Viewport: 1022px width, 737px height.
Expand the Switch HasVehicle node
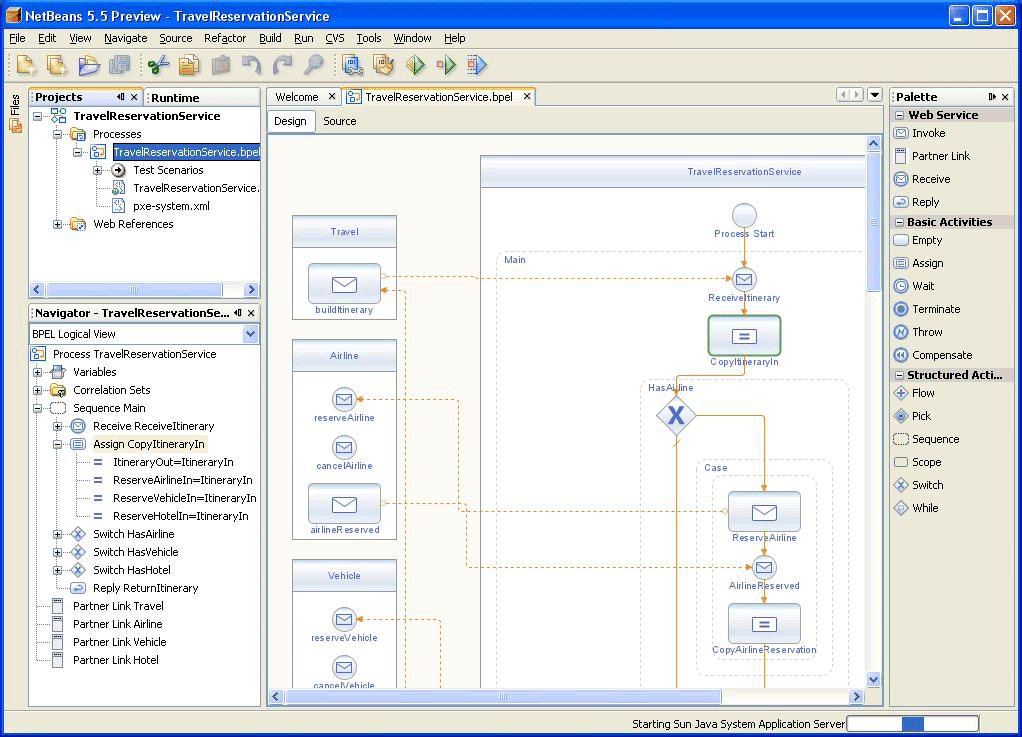click(57, 552)
